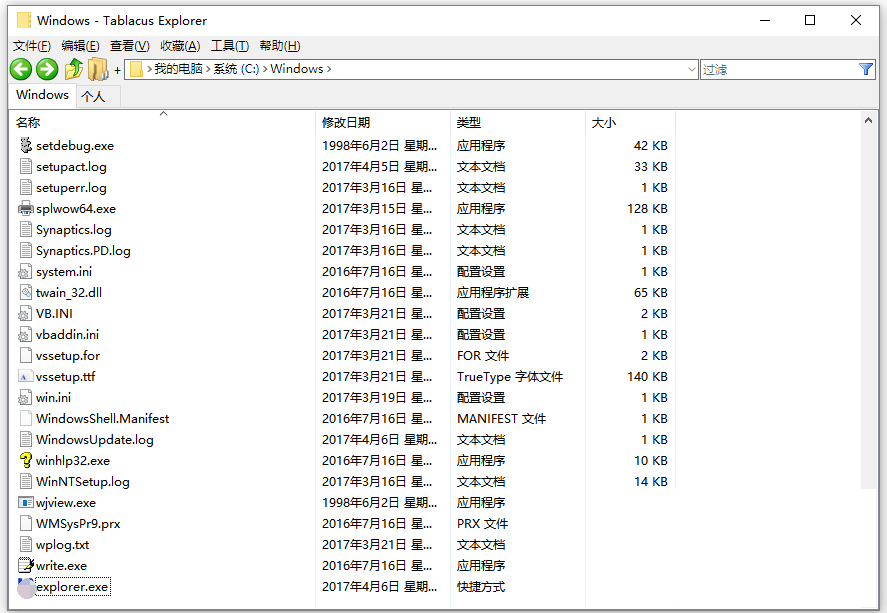
Task: Expand the chevron after Windows in breadcrumb
Action: click(x=328, y=69)
